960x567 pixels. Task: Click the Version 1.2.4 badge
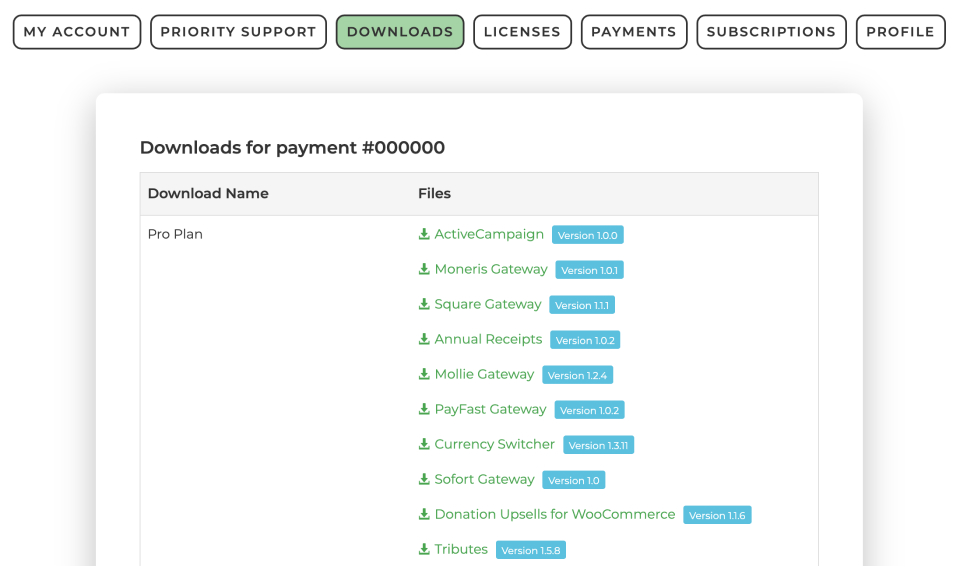[577, 375]
